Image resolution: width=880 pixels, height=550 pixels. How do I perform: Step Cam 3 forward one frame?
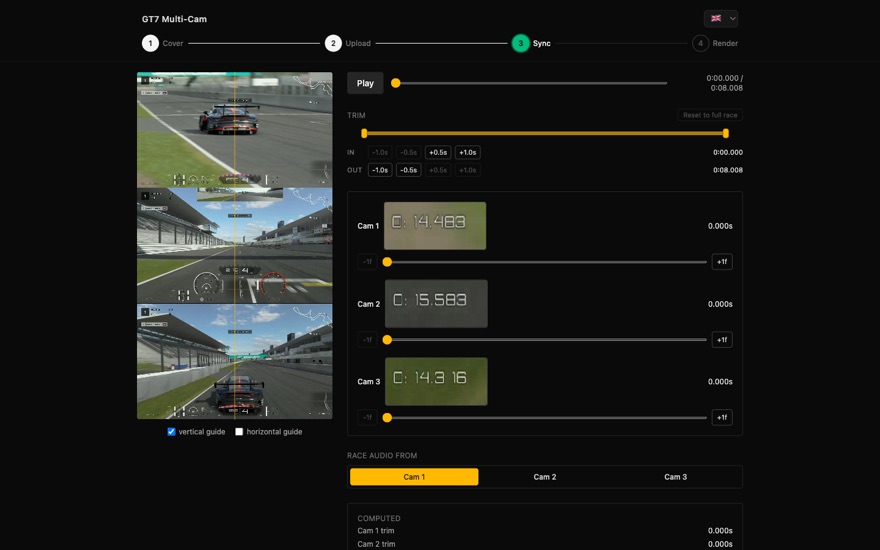[x=722, y=418]
